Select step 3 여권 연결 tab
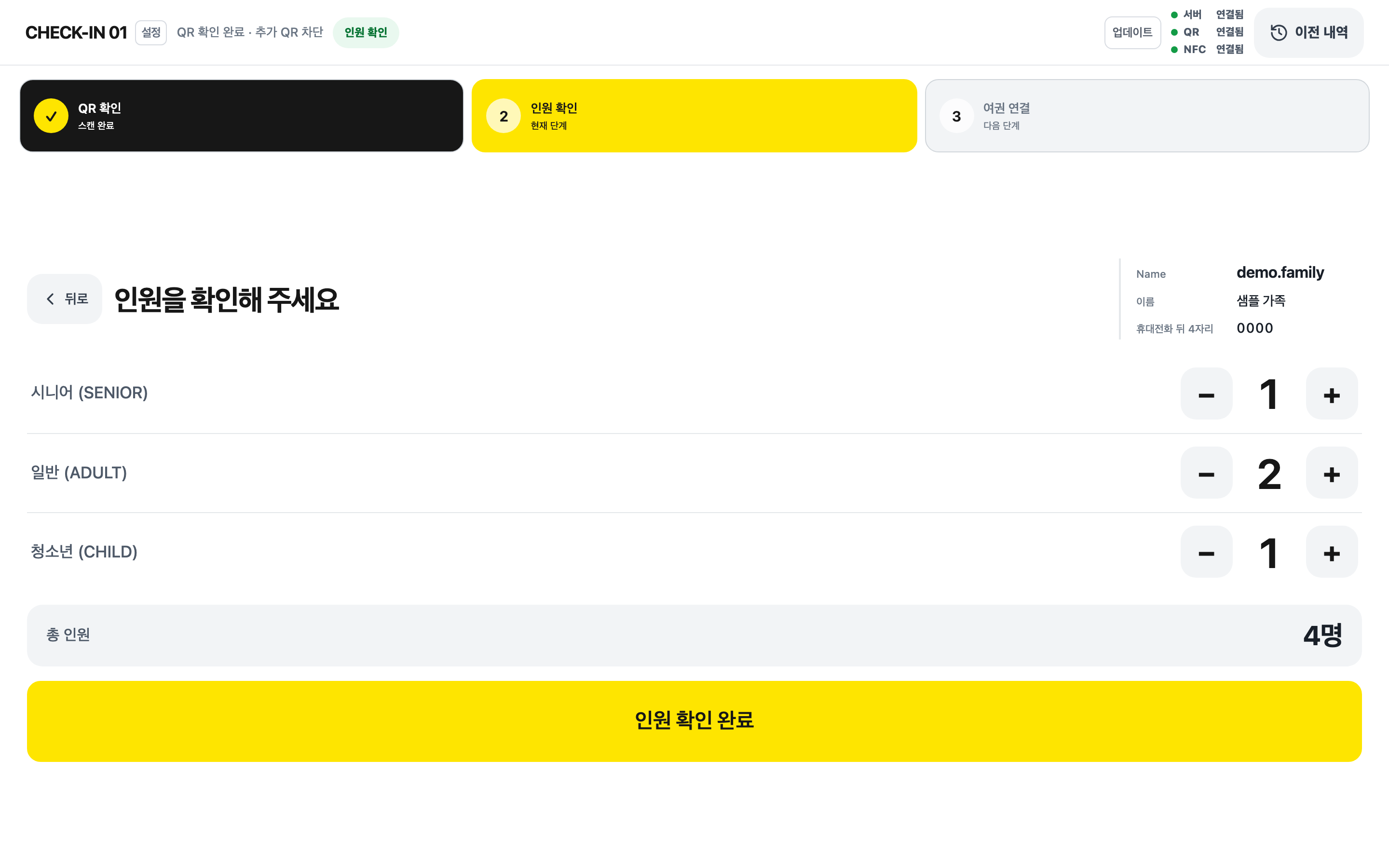Viewport: 1389px width, 868px height. coord(1147,116)
